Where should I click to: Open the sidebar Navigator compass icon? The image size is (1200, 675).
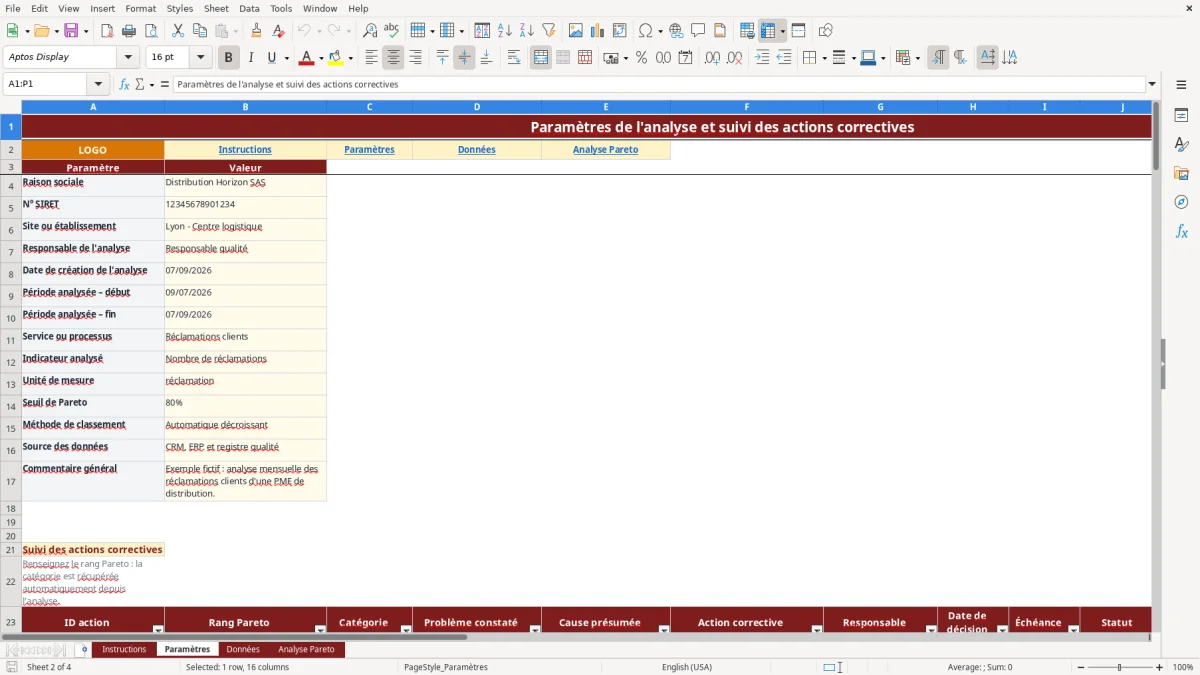(x=1181, y=202)
